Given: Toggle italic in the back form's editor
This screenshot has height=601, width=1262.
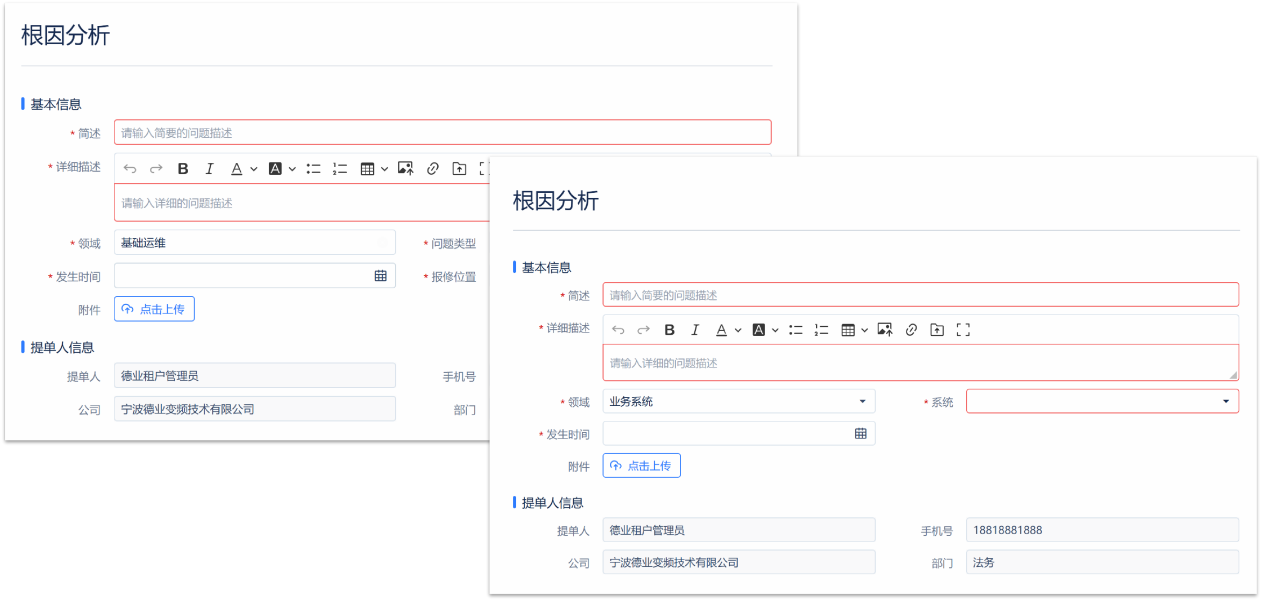Looking at the screenshot, I should [x=209, y=169].
